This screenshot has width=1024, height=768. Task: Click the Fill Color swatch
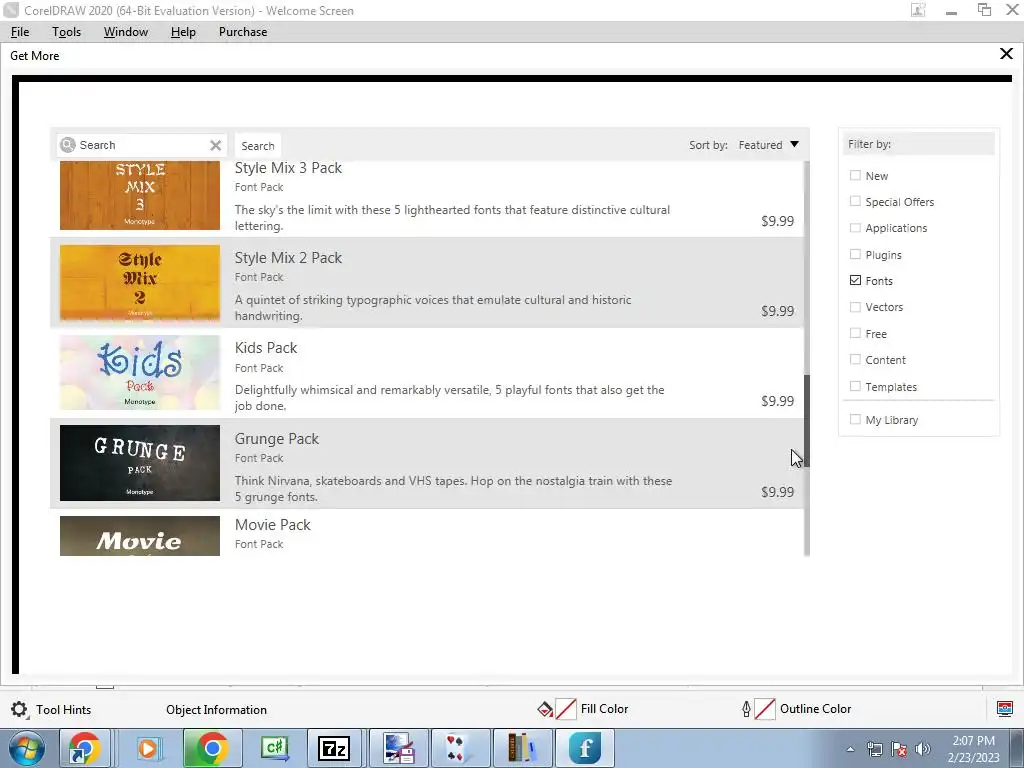coord(566,709)
